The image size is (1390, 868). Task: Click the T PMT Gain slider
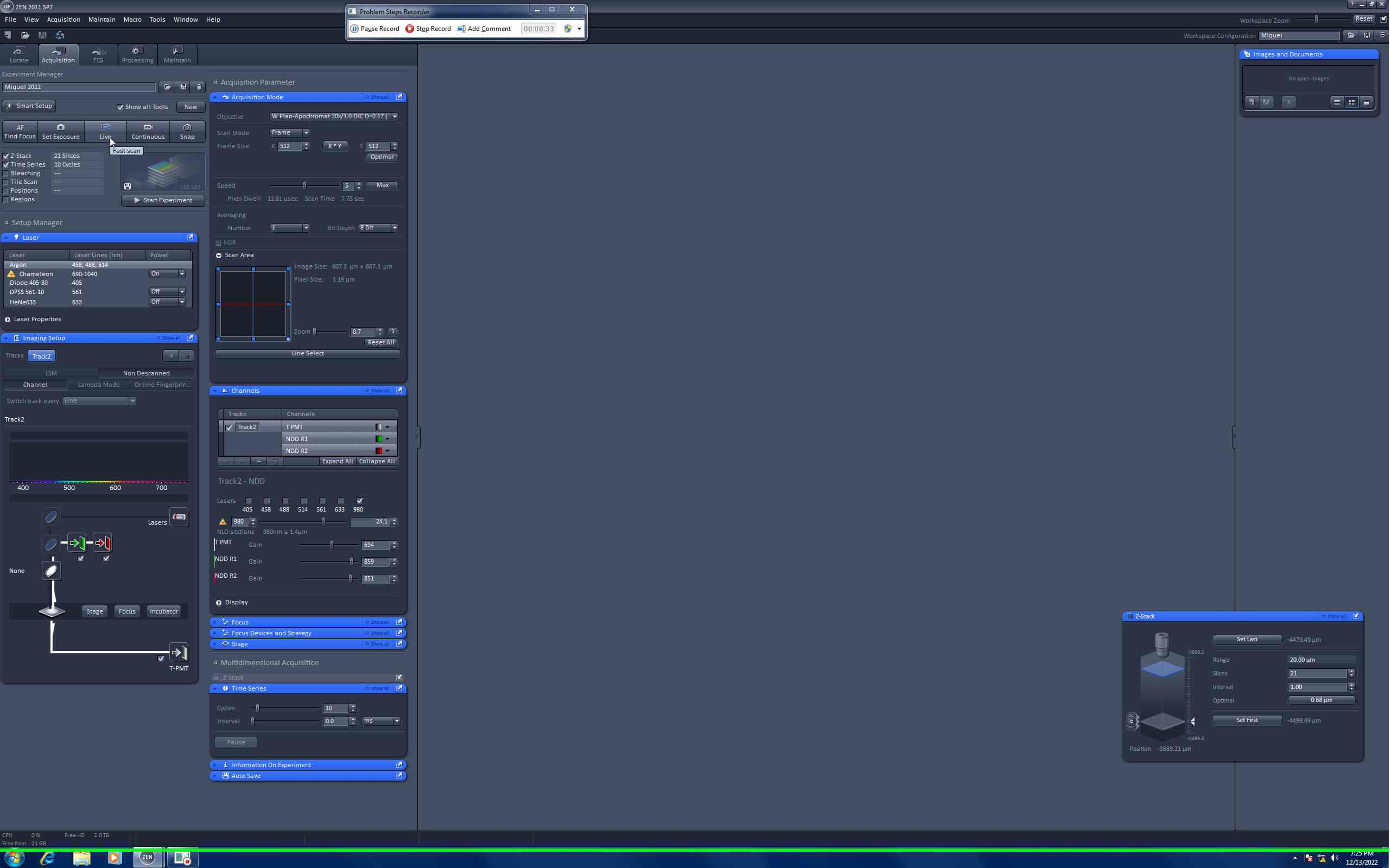pos(331,545)
